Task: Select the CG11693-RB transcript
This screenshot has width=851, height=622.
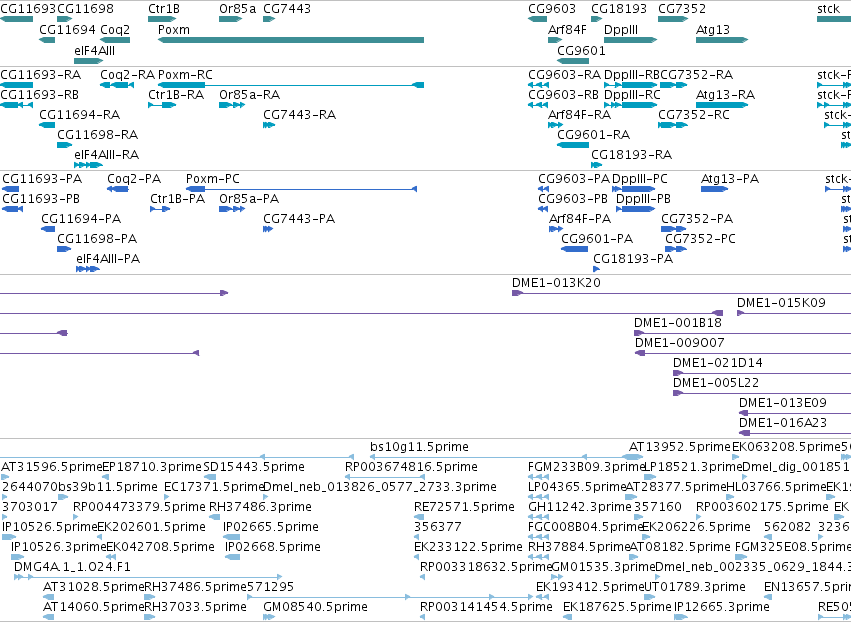Action: pos(16,105)
